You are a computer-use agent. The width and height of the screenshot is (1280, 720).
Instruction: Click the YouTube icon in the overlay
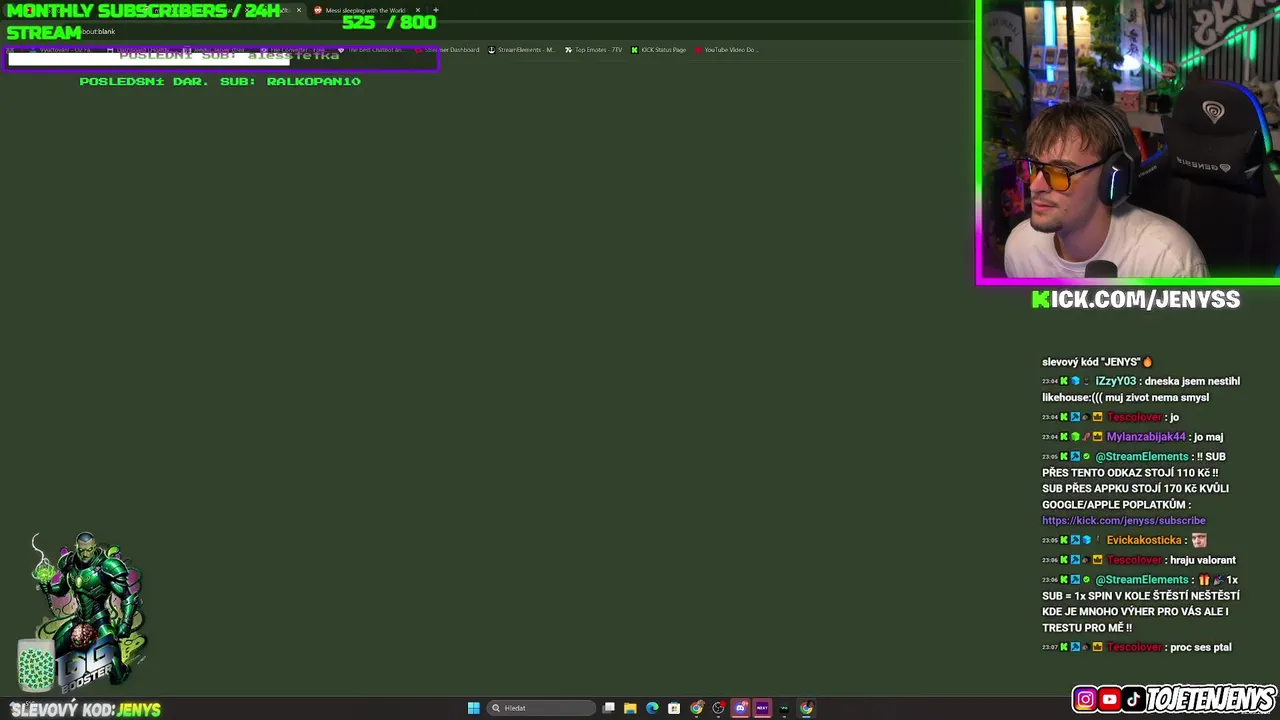(1109, 700)
